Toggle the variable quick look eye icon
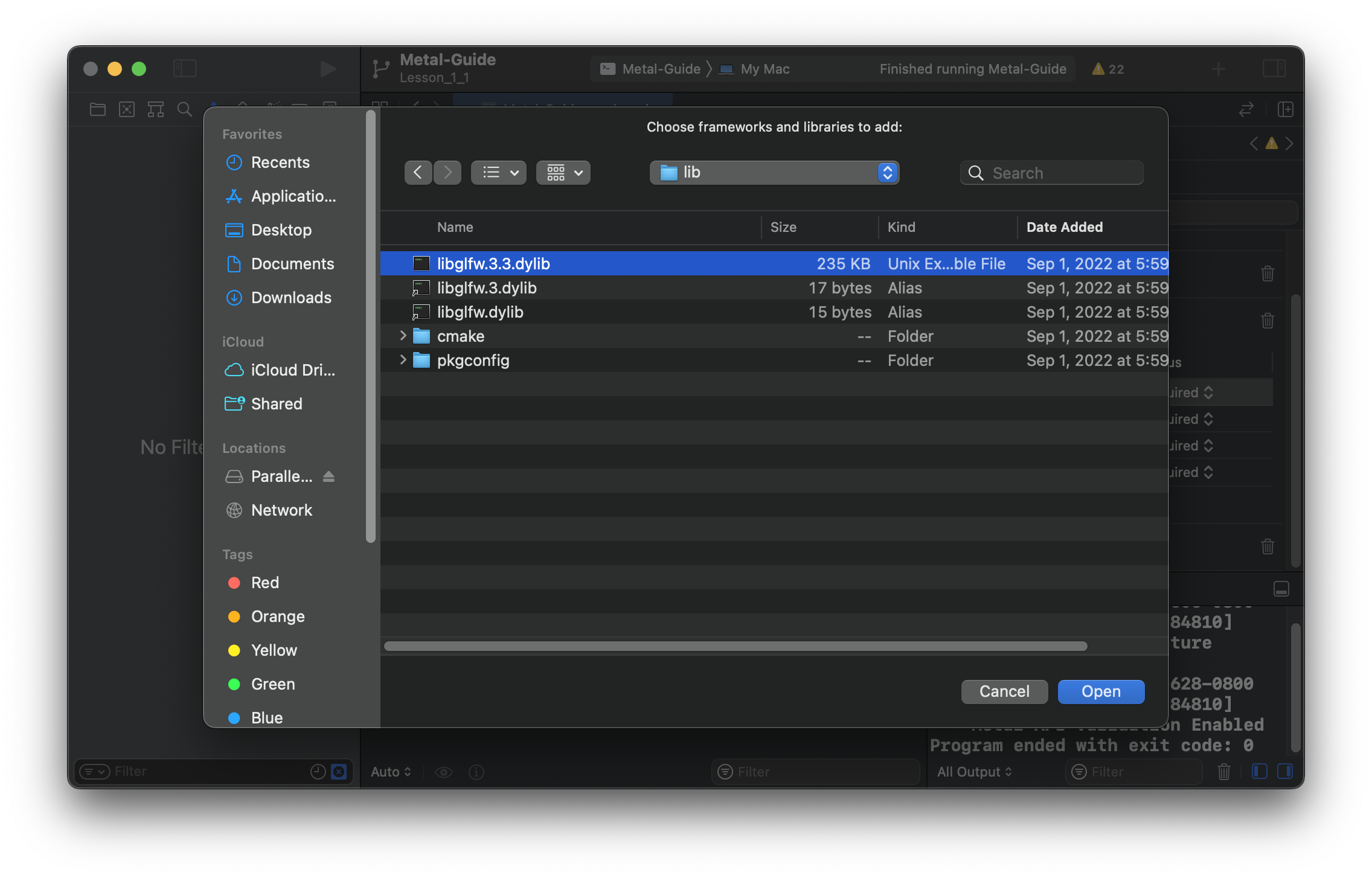1372x878 pixels. (444, 772)
